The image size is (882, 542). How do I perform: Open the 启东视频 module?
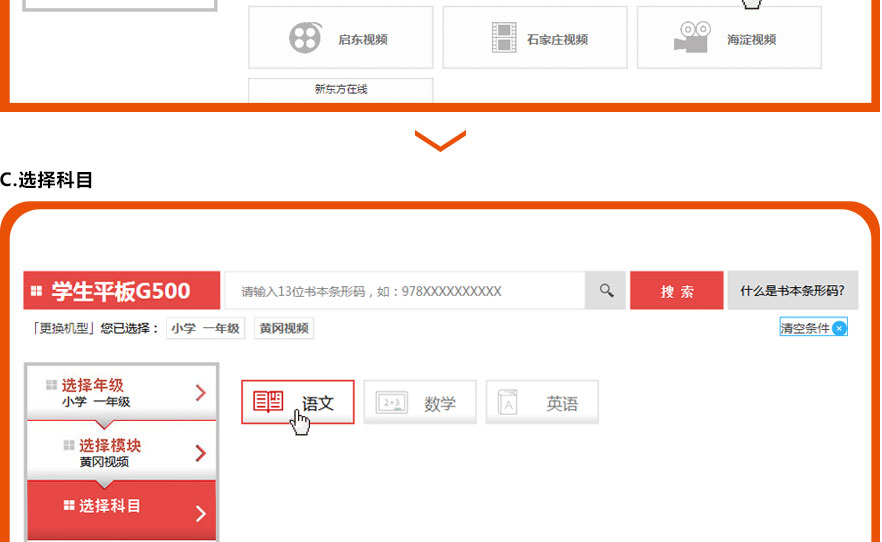point(340,37)
